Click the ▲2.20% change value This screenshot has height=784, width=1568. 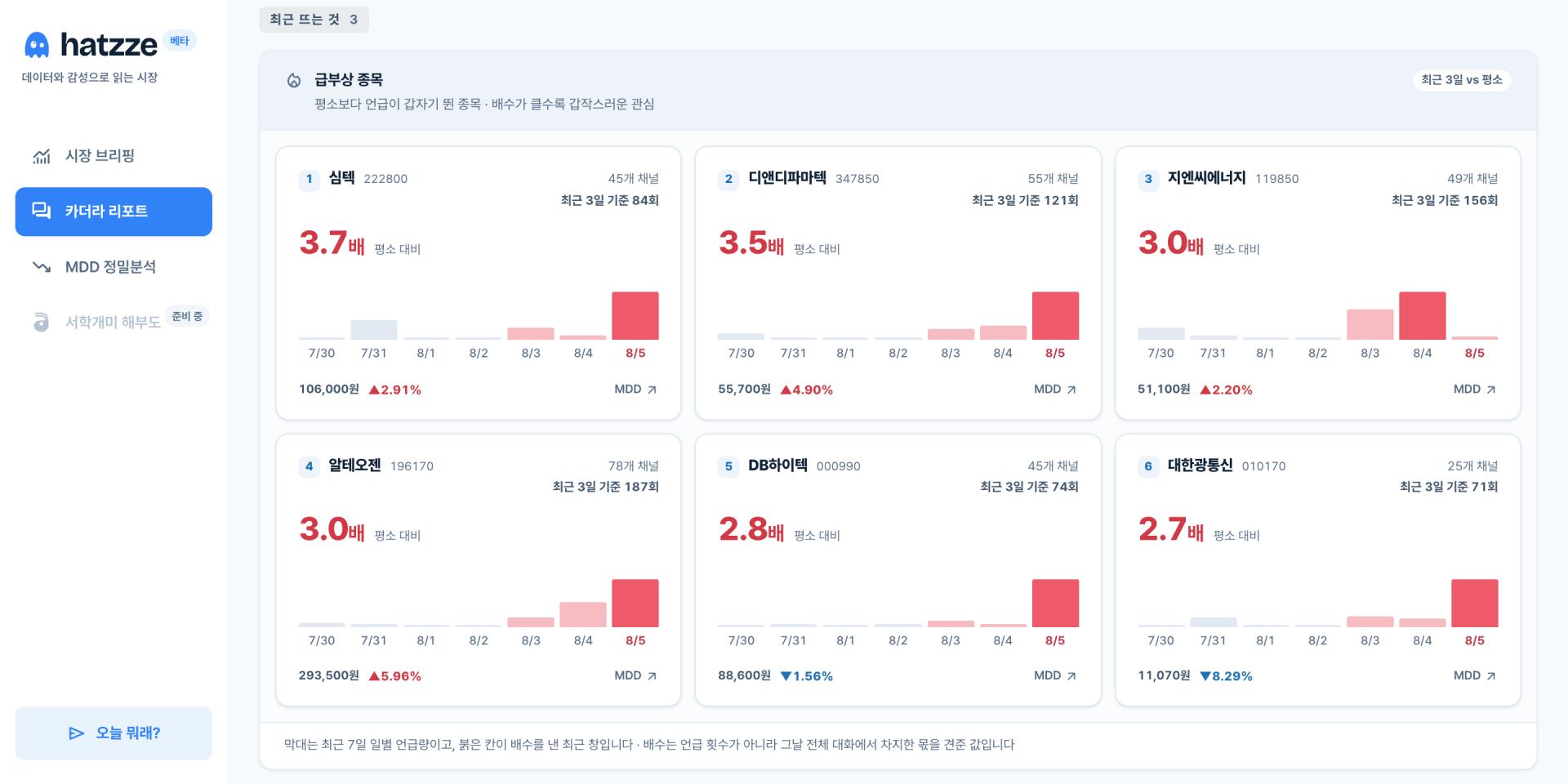click(x=1226, y=390)
